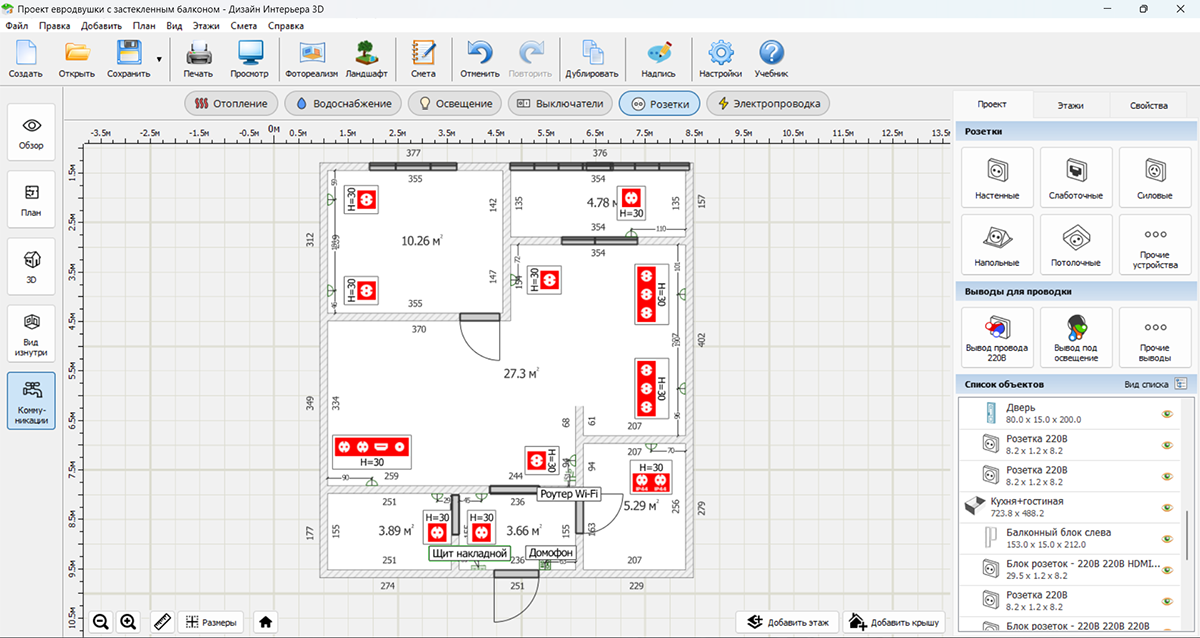The width and height of the screenshot is (1200, 638).
Task: Hide the Дверь object via eye icon
Action: tap(1166, 413)
